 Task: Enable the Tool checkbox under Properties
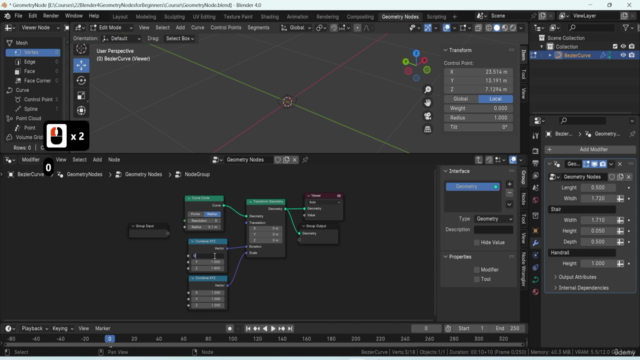(476, 279)
